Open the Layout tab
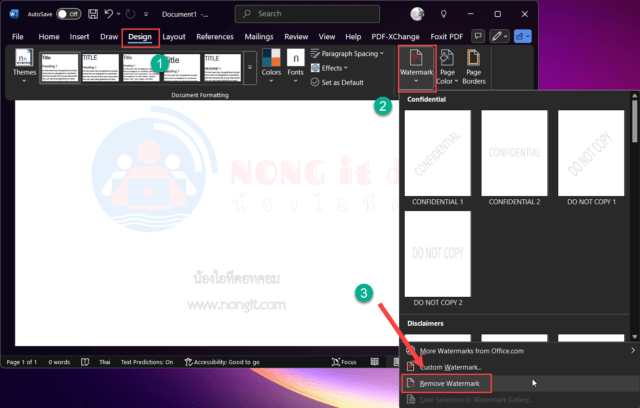The image size is (640, 408). 174,37
